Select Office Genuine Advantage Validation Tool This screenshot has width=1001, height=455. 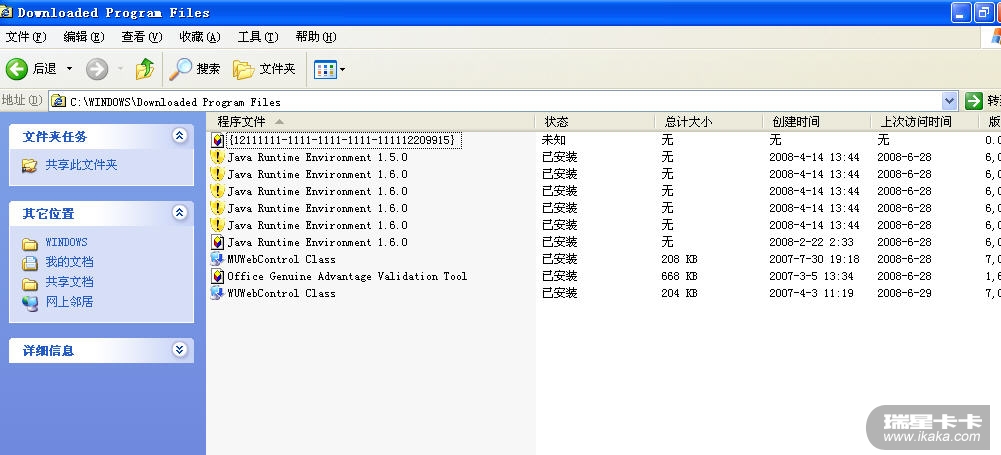[347, 276]
